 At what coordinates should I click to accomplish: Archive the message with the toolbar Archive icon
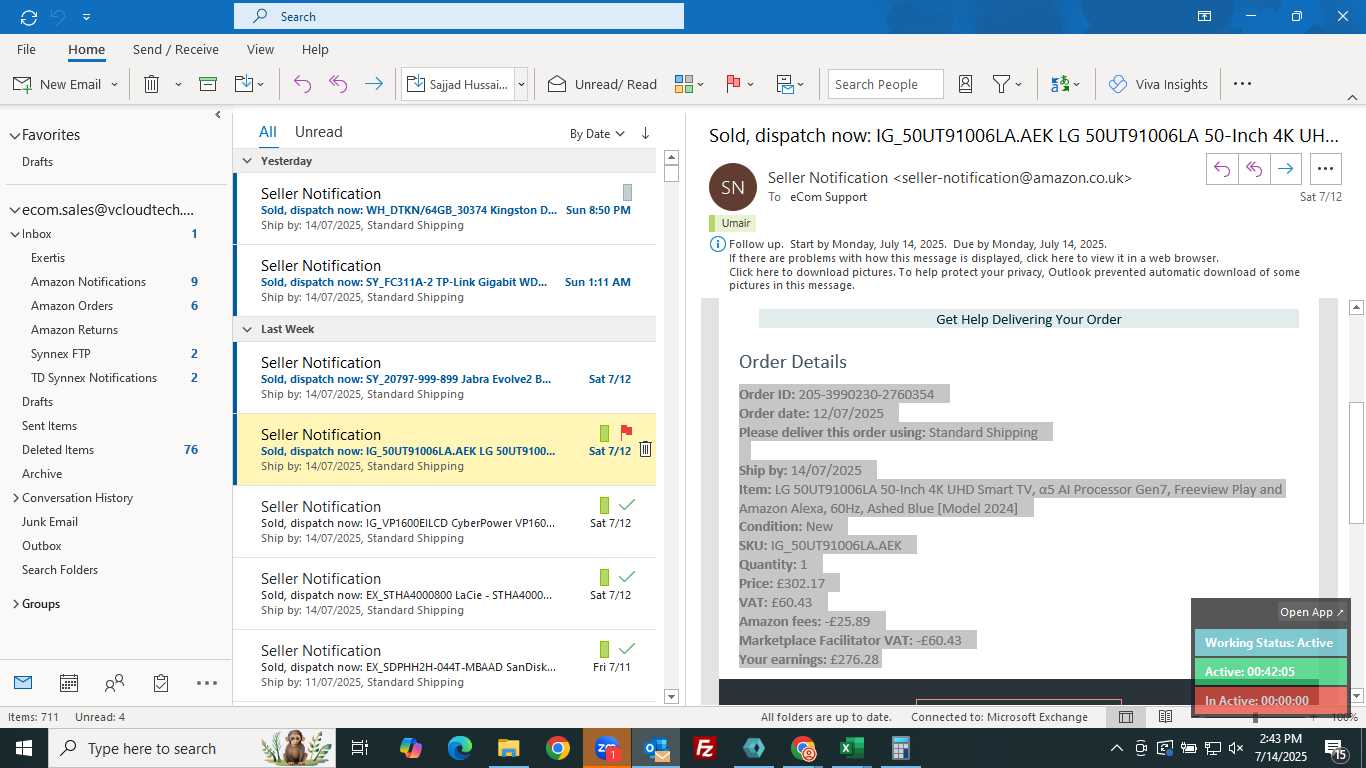click(208, 84)
